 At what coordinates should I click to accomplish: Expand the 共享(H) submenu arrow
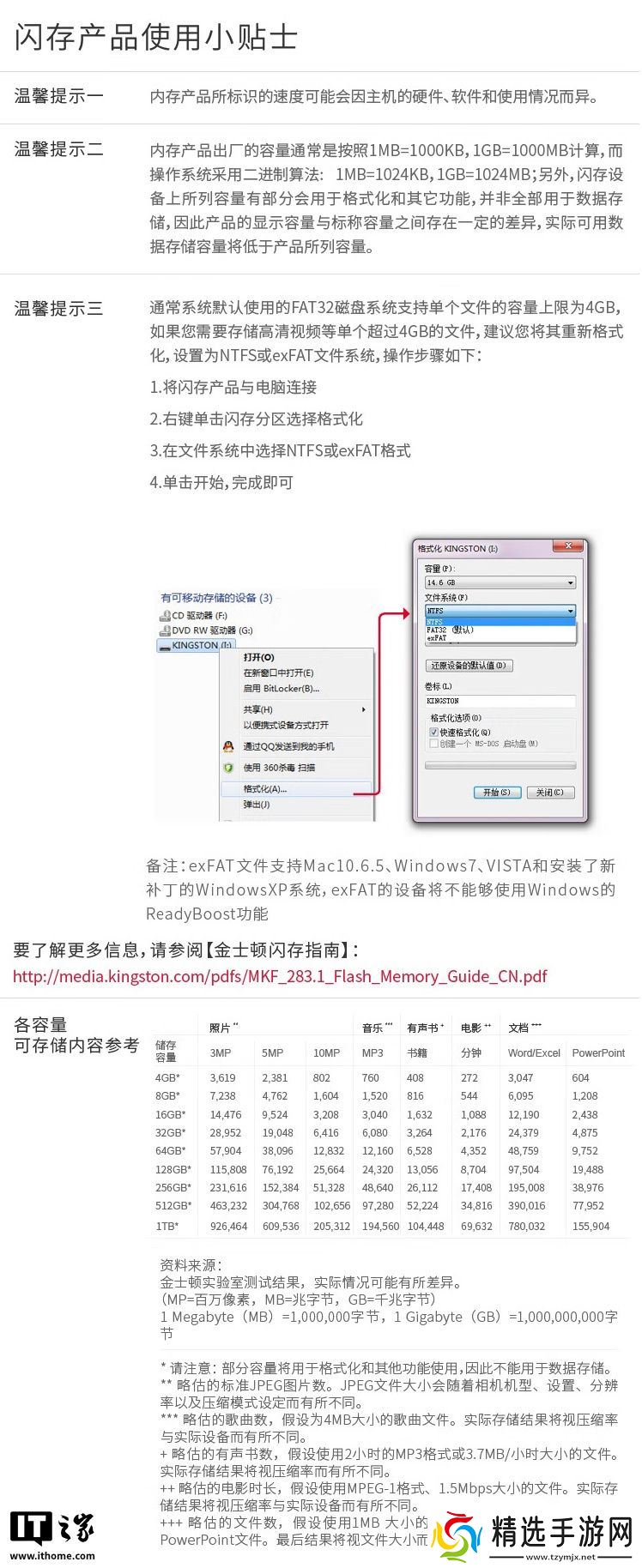point(364,709)
